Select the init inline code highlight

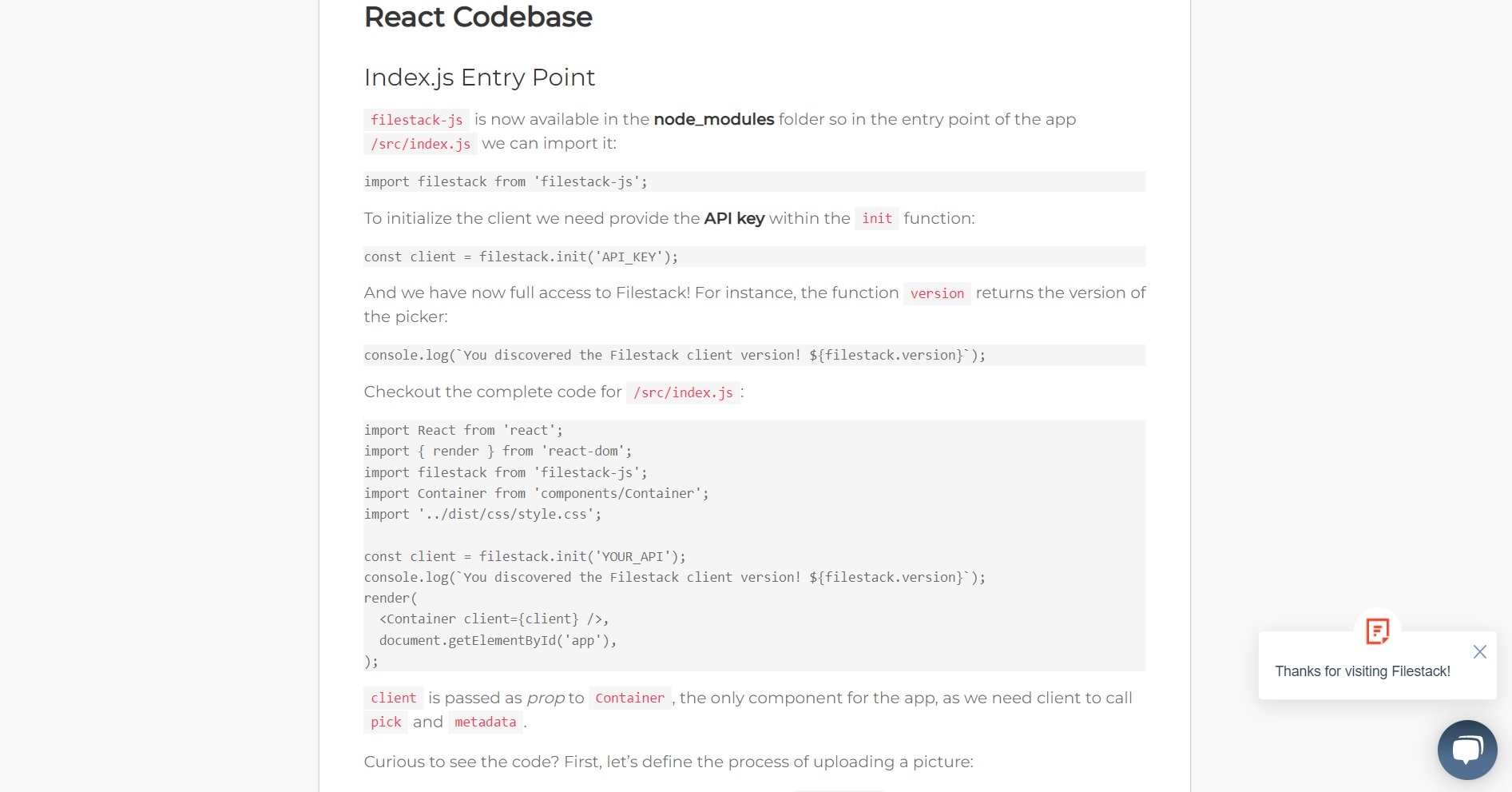coord(876,218)
